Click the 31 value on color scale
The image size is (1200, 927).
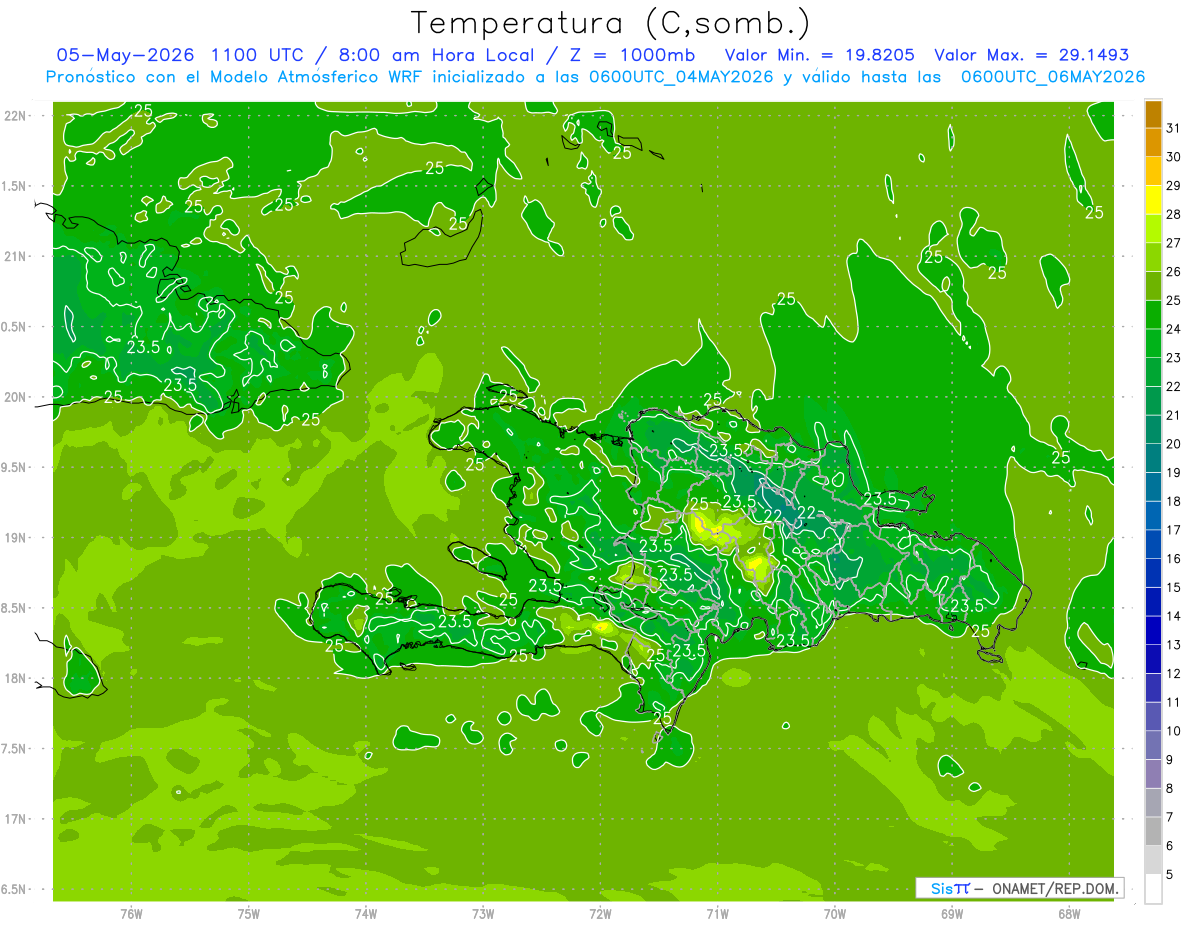[1174, 129]
